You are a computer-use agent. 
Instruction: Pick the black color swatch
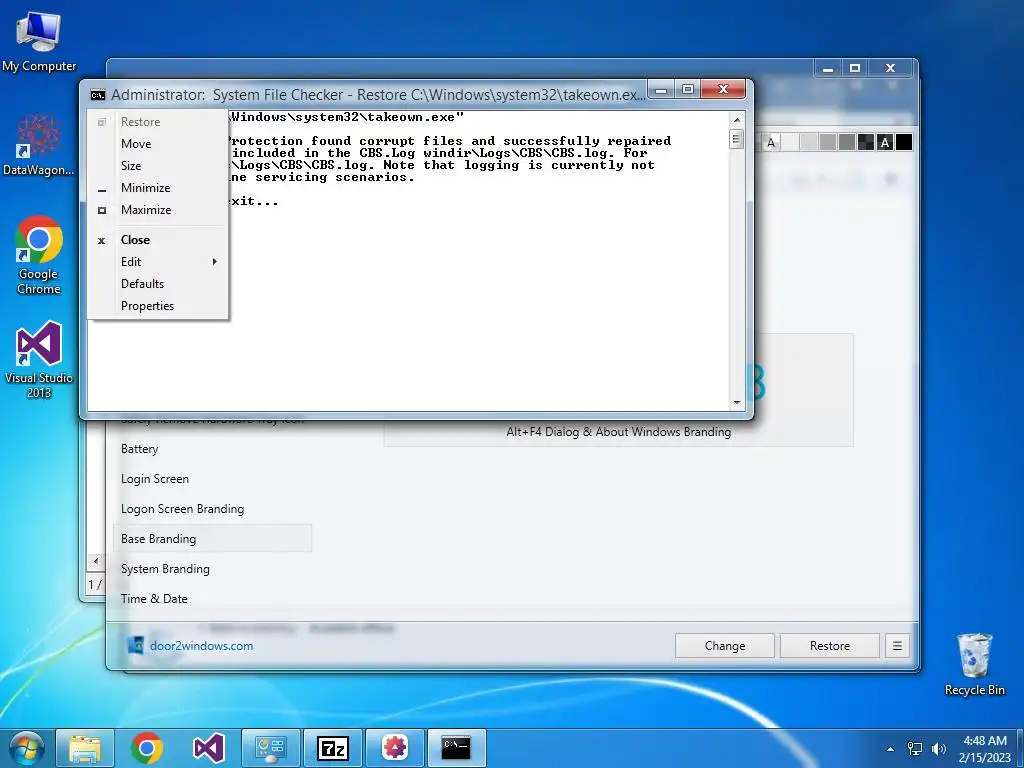[904, 142]
